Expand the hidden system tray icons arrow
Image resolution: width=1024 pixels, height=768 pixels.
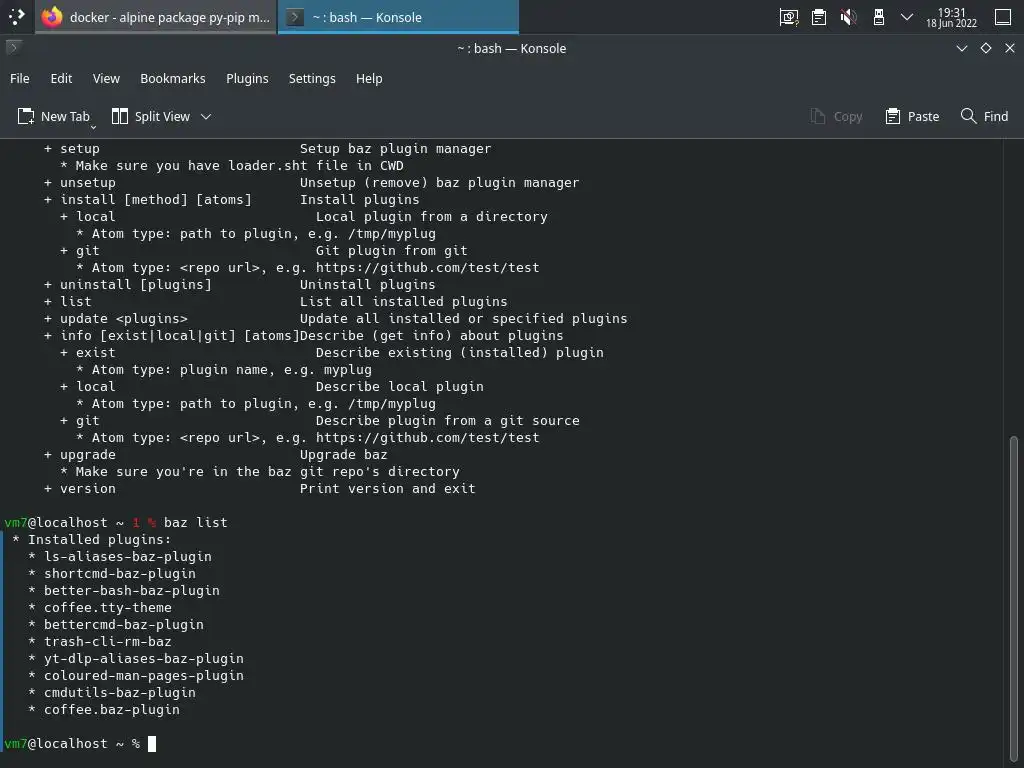tap(906, 17)
